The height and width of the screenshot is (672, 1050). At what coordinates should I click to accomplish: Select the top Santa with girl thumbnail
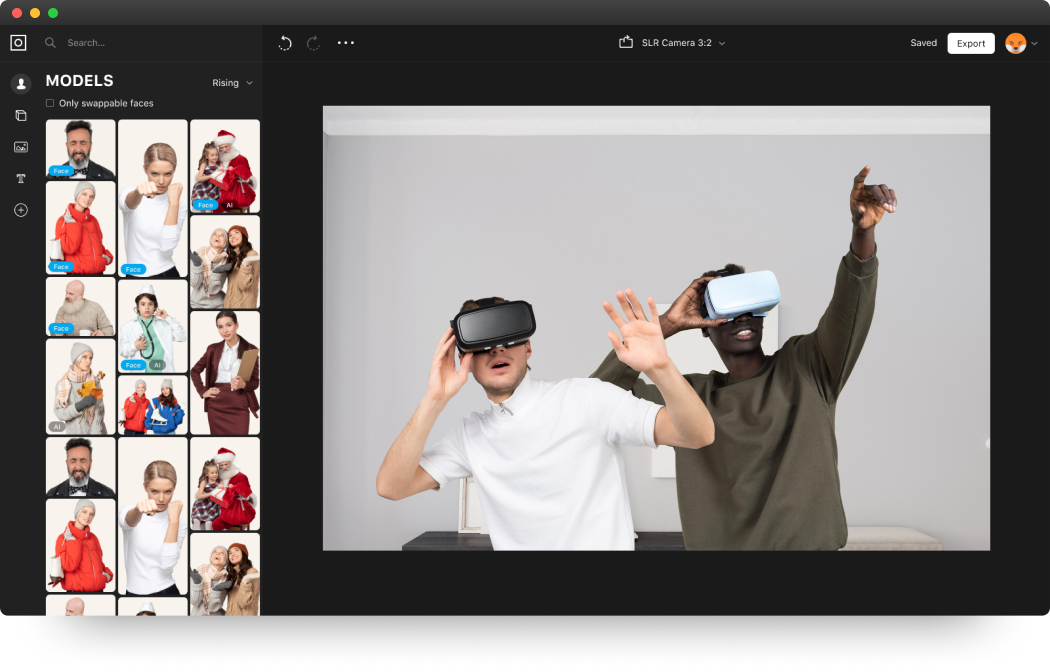pos(225,166)
